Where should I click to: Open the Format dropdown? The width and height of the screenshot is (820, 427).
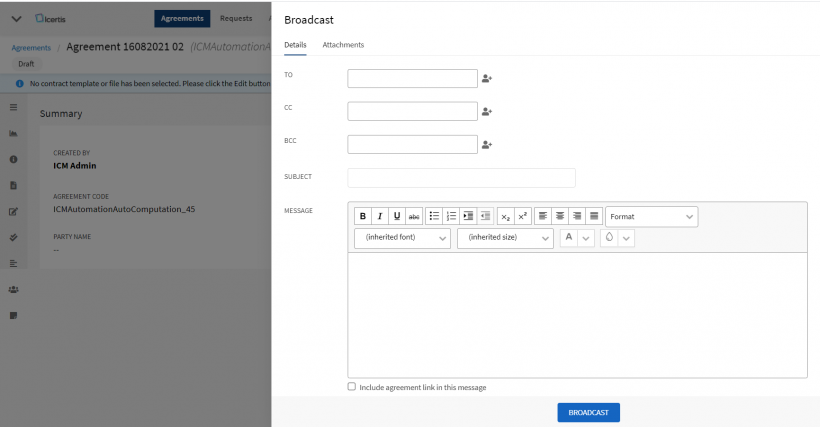(651, 216)
